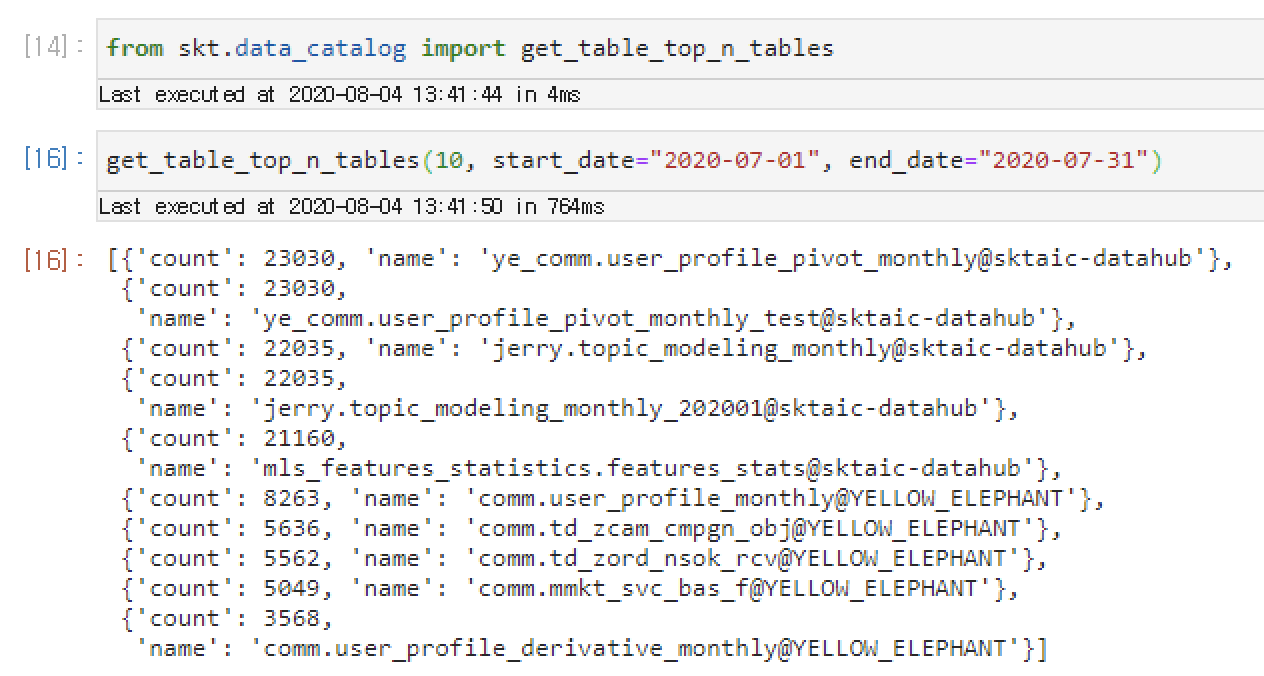Click the number 10 argument in the function call
This screenshot has width=1264, height=676.
click(448, 160)
